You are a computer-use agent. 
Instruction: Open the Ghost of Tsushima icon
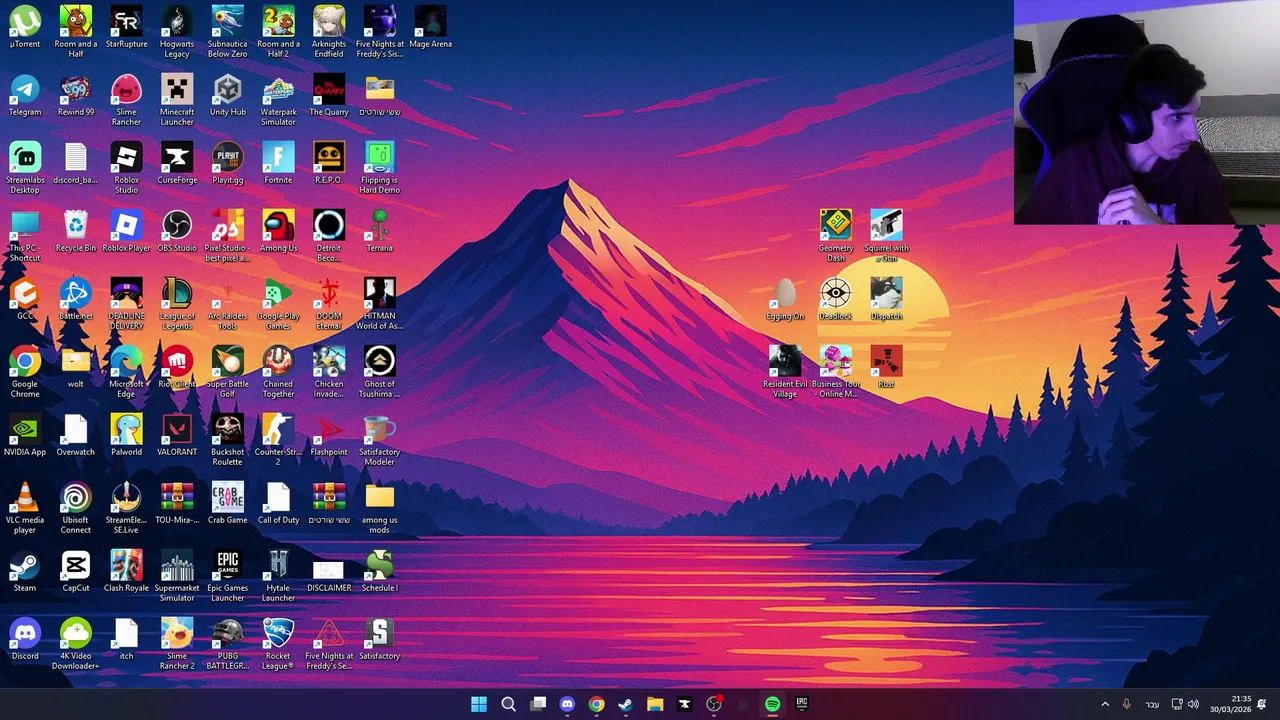(x=380, y=372)
